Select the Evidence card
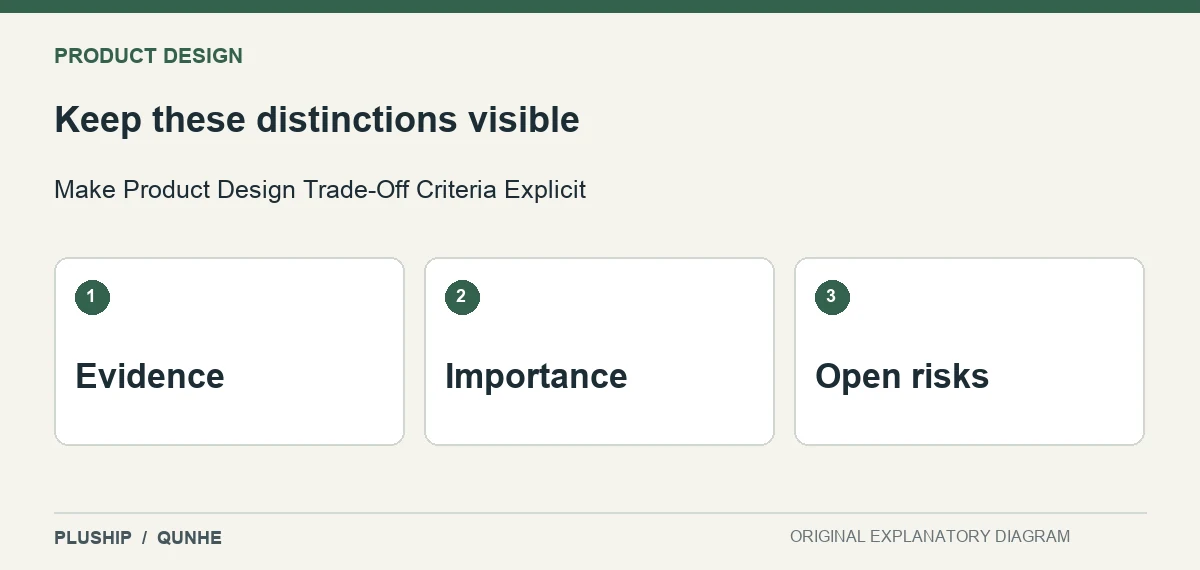Viewport: 1200px width, 570px height. click(x=229, y=351)
